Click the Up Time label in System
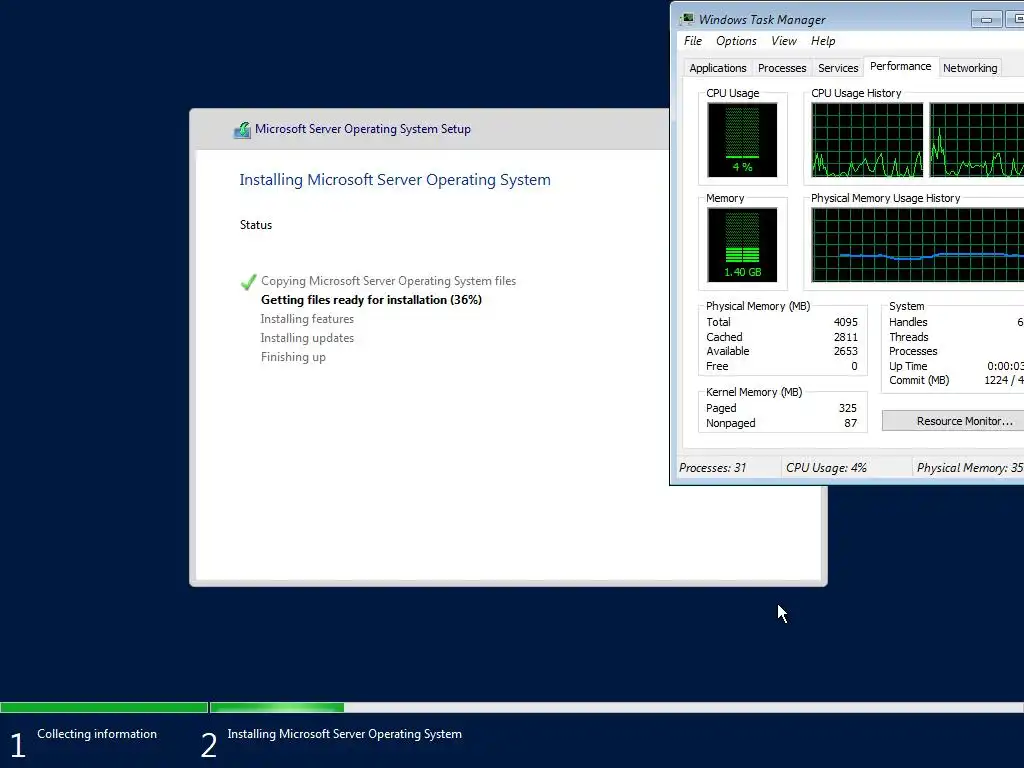This screenshot has height=768, width=1024. pyautogui.click(x=908, y=366)
